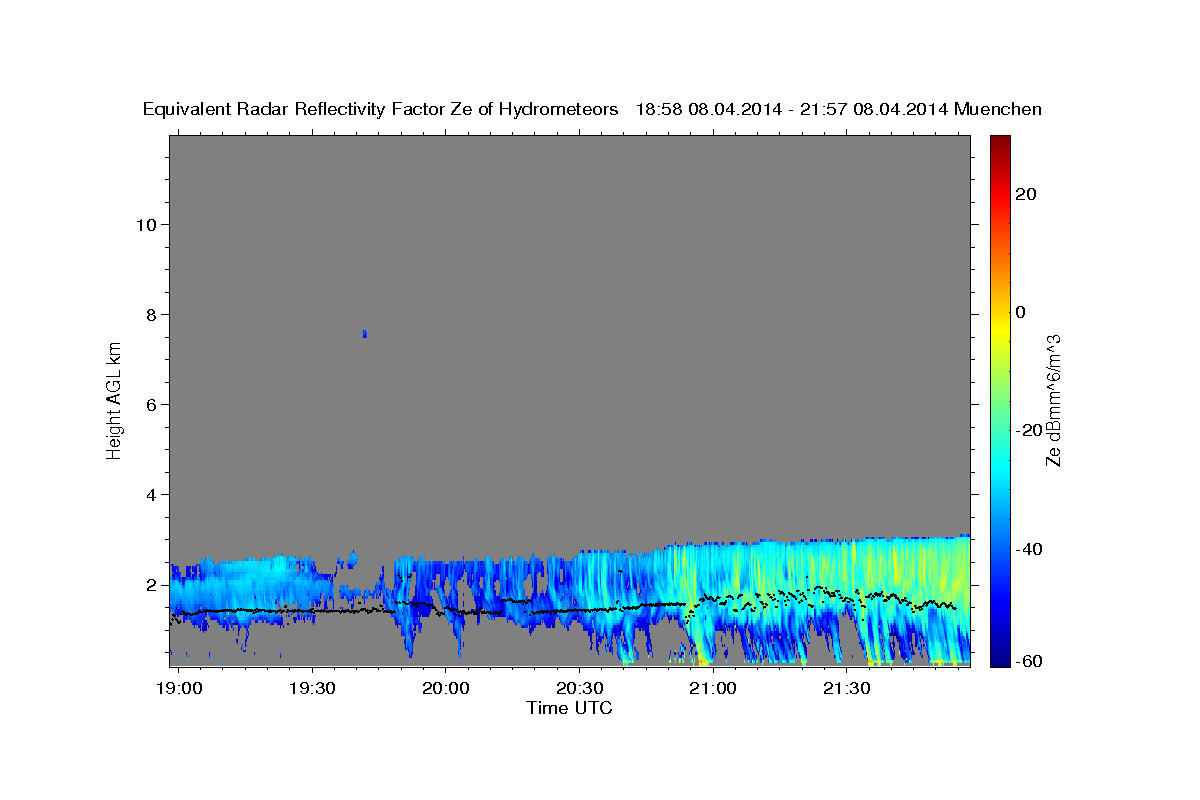Click the height tick label '6'
Screen dimensions: 1200x800
pyautogui.click(x=150, y=404)
